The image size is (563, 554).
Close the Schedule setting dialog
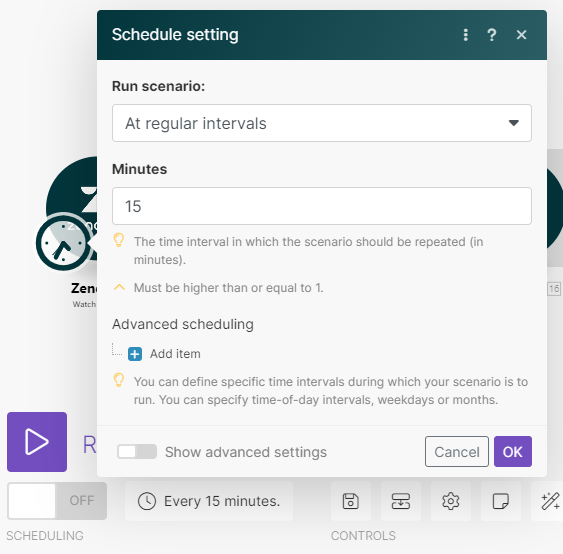point(521,35)
